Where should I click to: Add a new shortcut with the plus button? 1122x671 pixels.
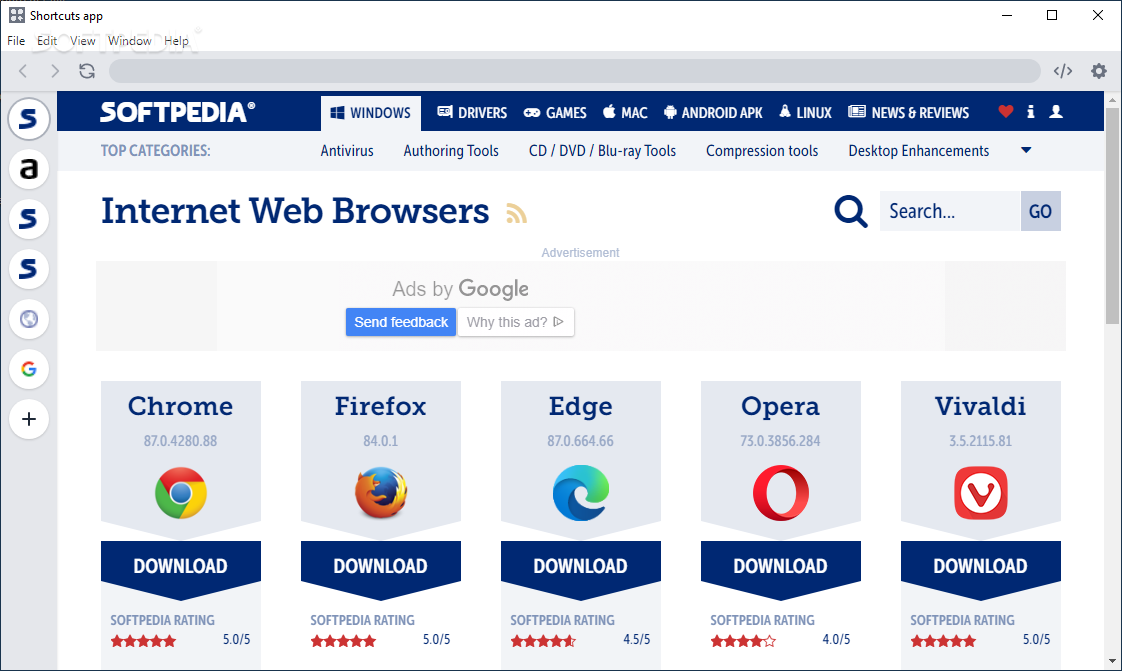29,419
